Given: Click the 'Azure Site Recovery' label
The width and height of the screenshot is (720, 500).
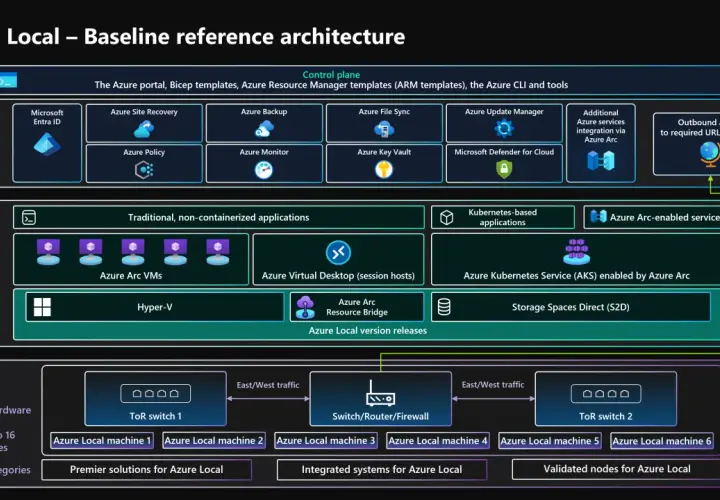Looking at the screenshot, I should pyautogui.click(x=144, y=112).
